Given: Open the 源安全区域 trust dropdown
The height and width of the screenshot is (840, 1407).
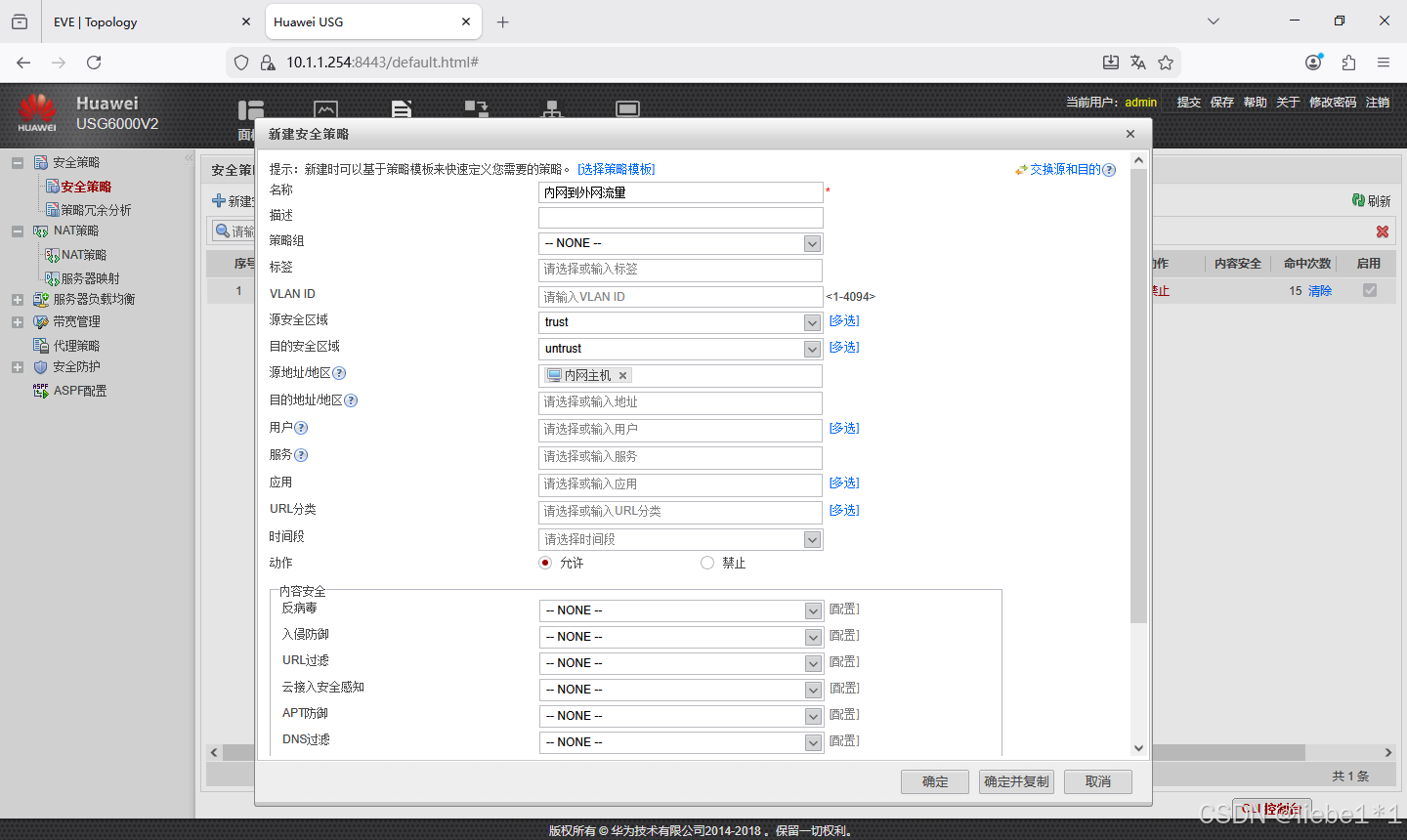Looking at the screenshot, I should [x=812, y=321].
